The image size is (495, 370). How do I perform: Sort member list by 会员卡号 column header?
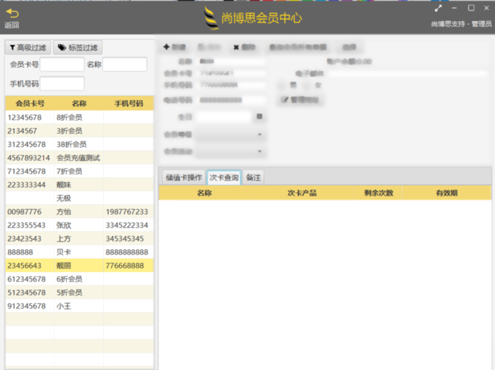tap(30, 104)
